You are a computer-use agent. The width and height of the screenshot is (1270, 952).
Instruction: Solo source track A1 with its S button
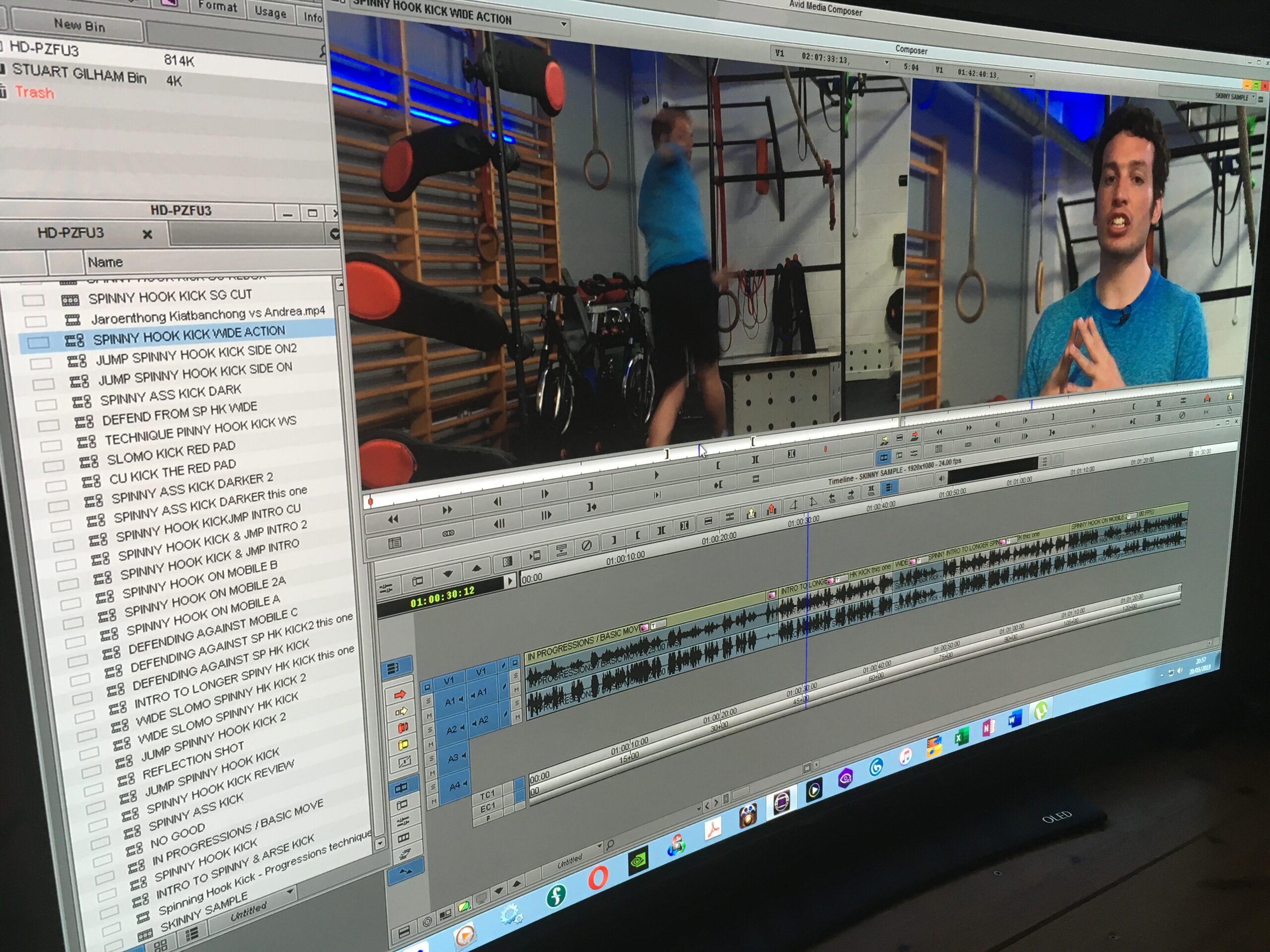click(x=428, y=701)
